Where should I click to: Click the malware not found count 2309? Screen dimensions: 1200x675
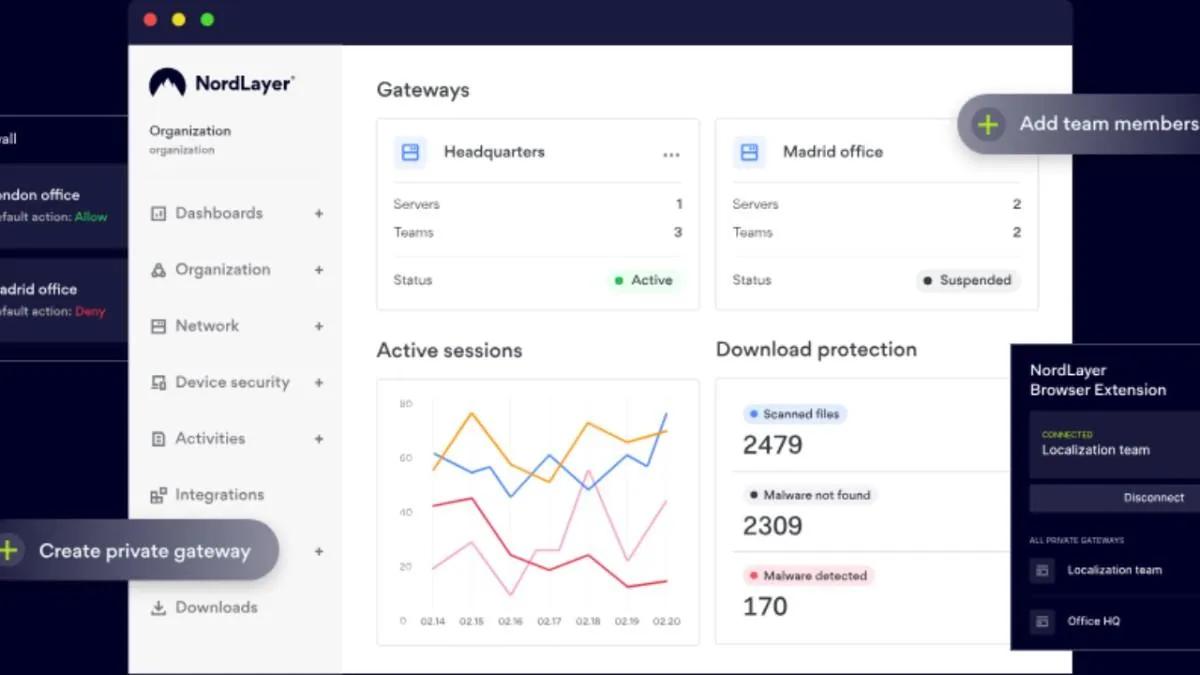coord(772,526)
